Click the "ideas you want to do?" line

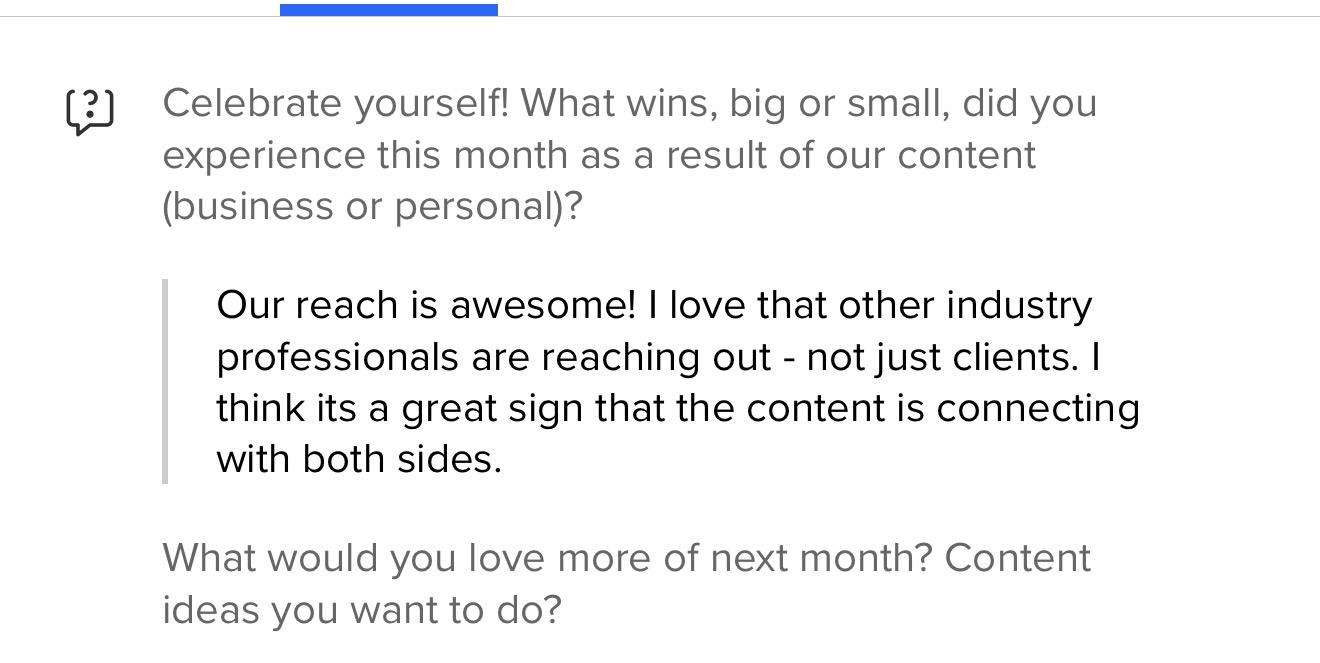[x=362, y=609]
